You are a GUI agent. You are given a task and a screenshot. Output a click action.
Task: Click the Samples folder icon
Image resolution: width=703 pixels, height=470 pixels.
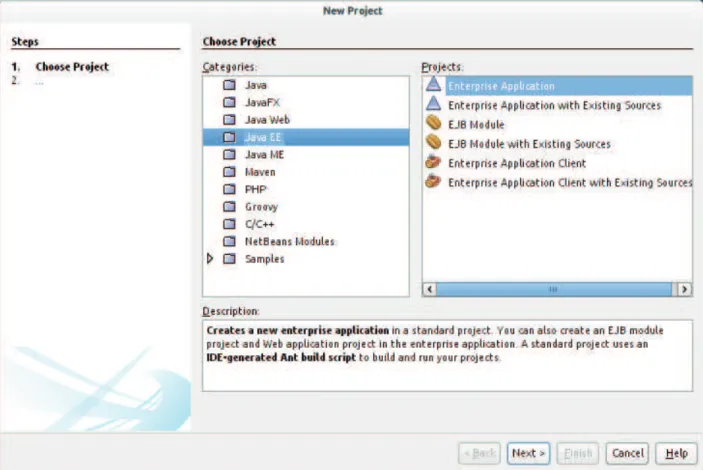click(x=230, y=259)
